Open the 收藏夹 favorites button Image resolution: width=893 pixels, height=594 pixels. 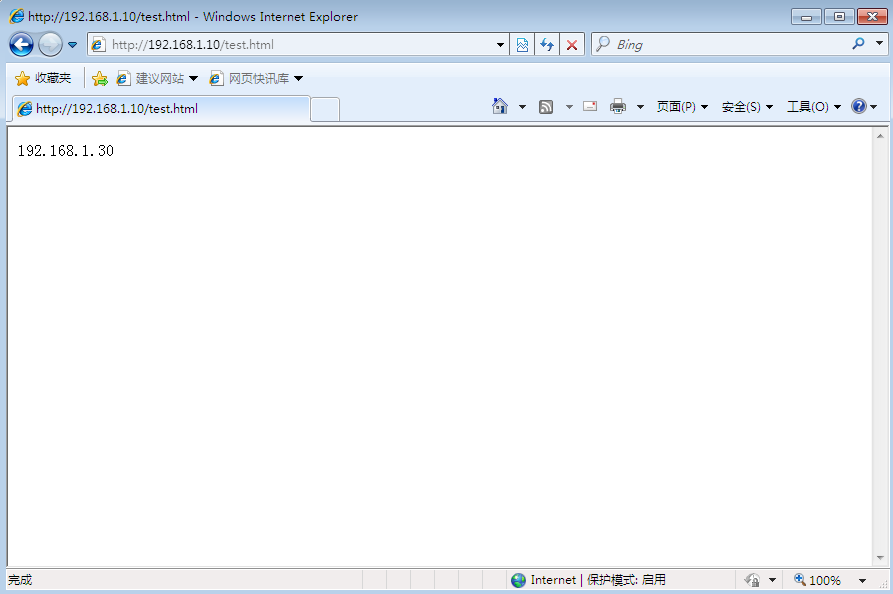[x=43, y=78]
